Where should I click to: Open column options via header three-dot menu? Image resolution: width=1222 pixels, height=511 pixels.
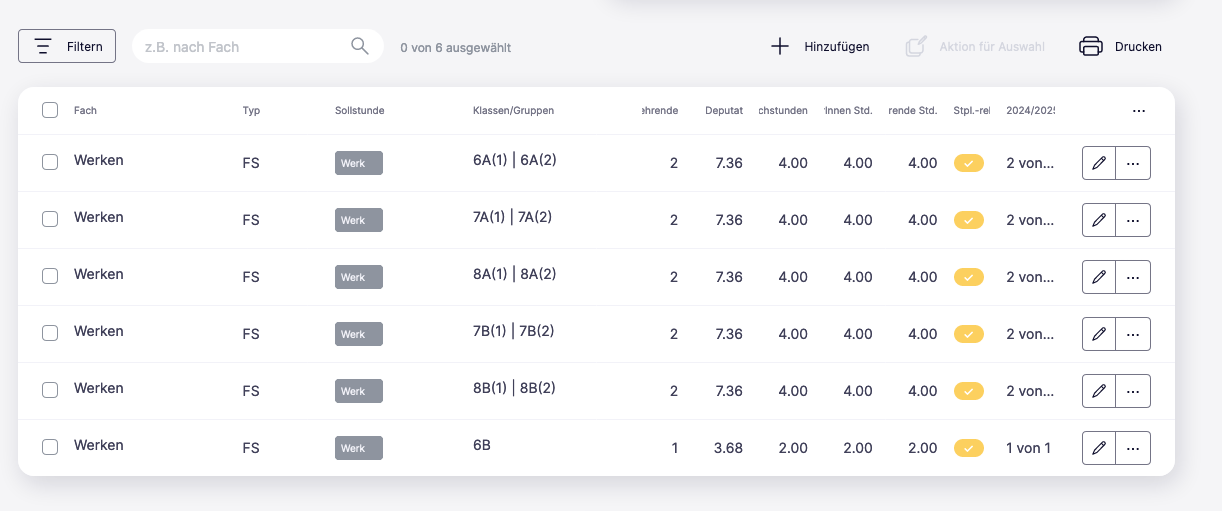pos(1139,111)
